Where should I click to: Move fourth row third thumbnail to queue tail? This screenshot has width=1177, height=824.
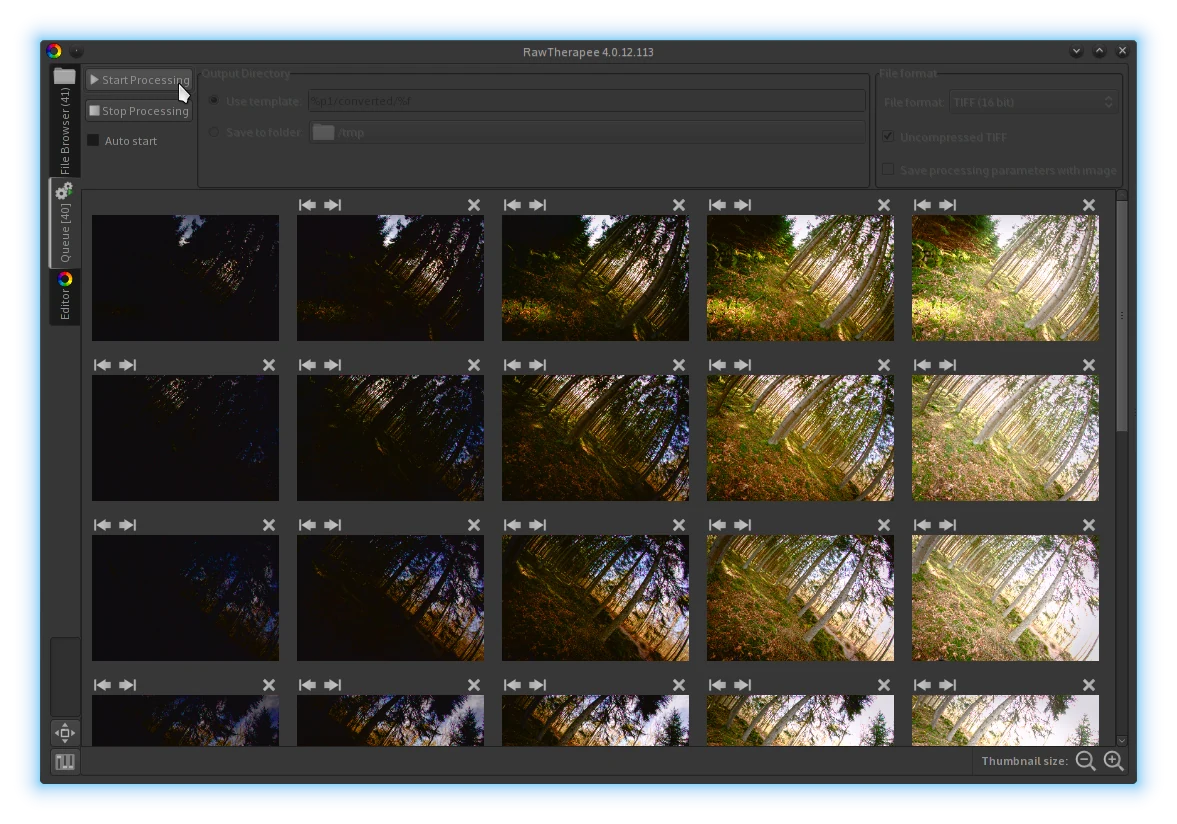537,684
